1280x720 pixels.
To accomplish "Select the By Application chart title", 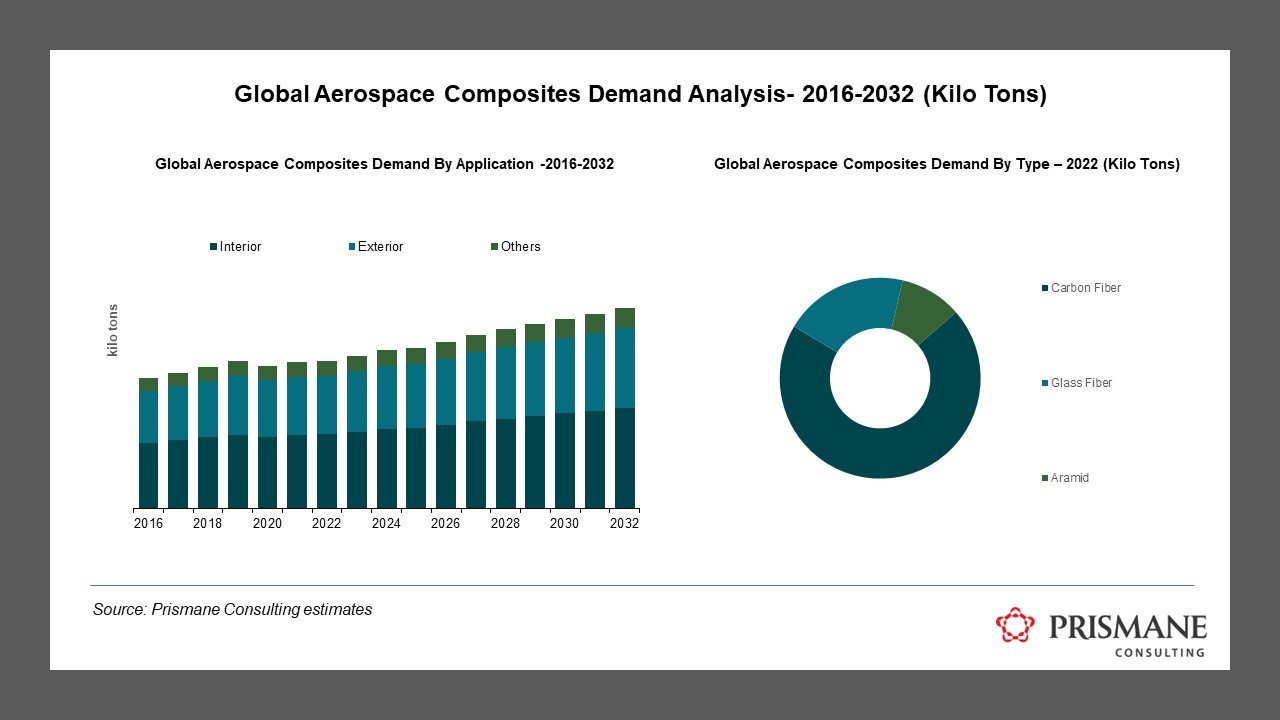I will point(385,164).
